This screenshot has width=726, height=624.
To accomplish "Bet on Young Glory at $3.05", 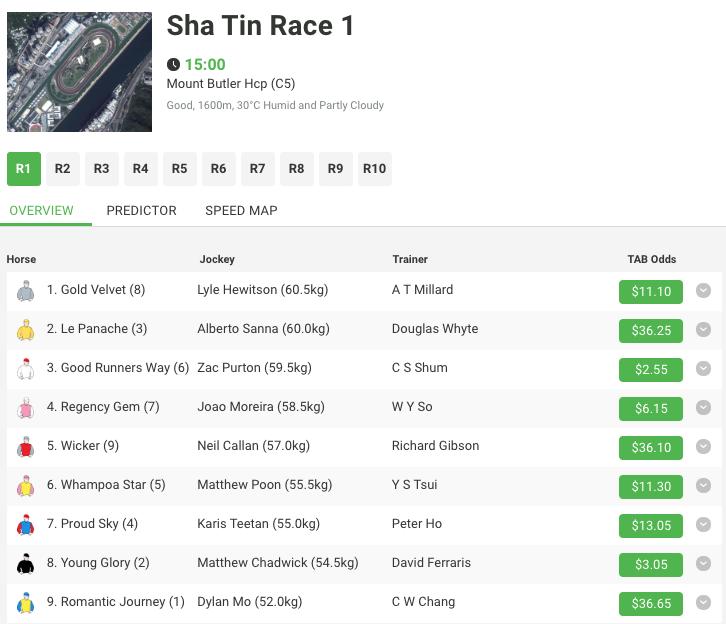I will click(651, 565).
